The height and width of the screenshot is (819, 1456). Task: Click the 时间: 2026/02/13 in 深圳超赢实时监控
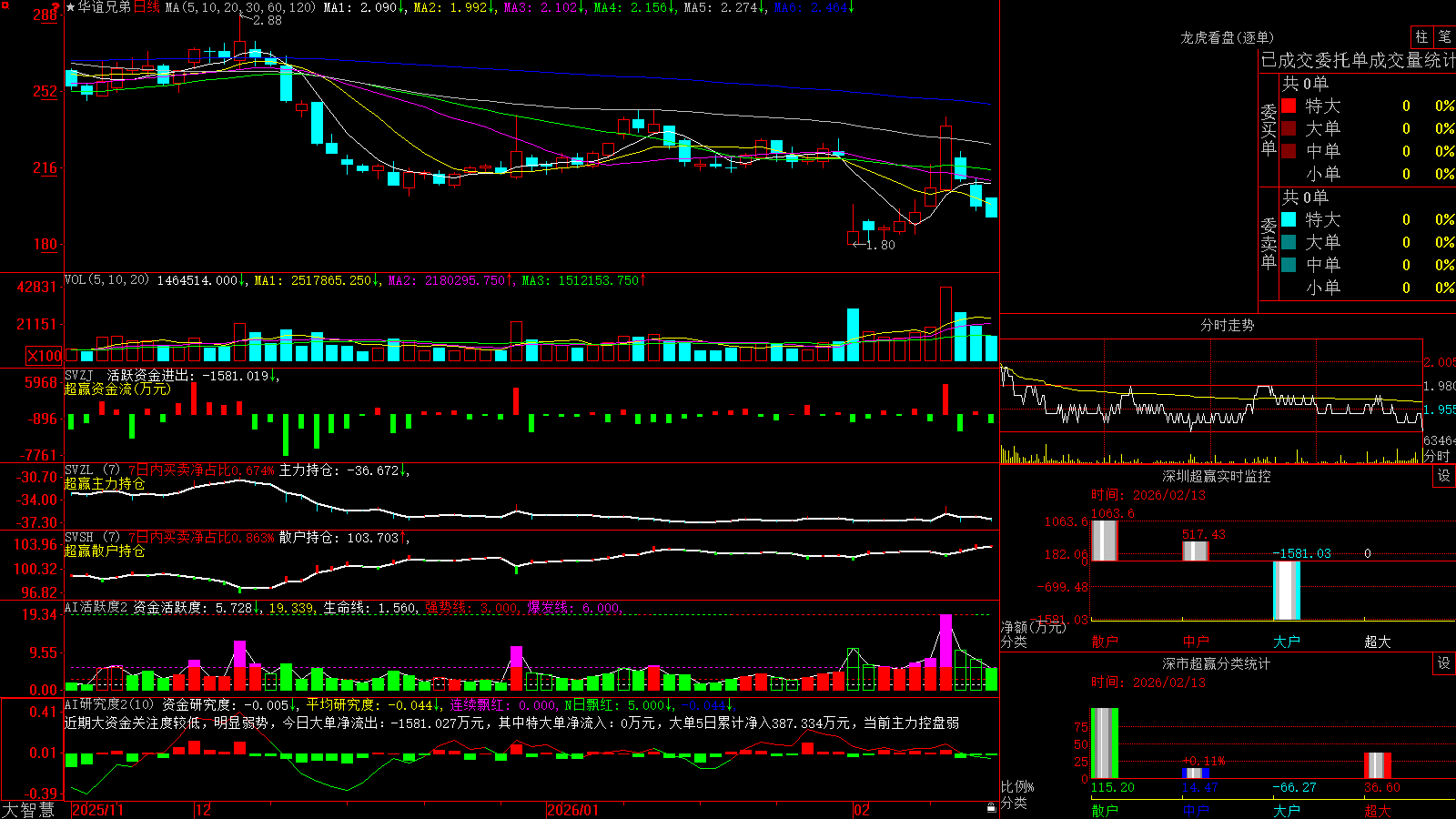1148,495
